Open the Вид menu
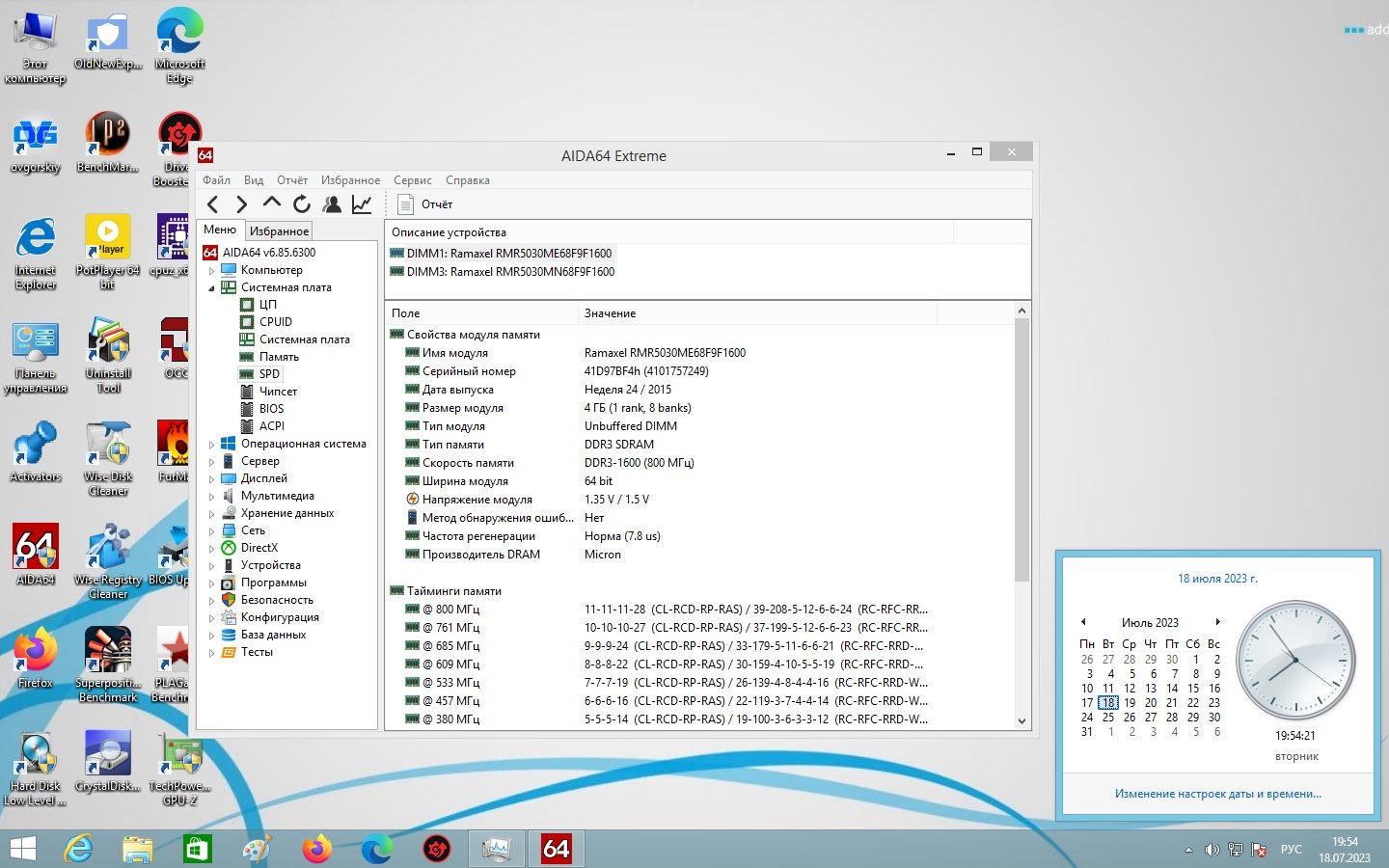1389x868 pixels. (254, 180)
